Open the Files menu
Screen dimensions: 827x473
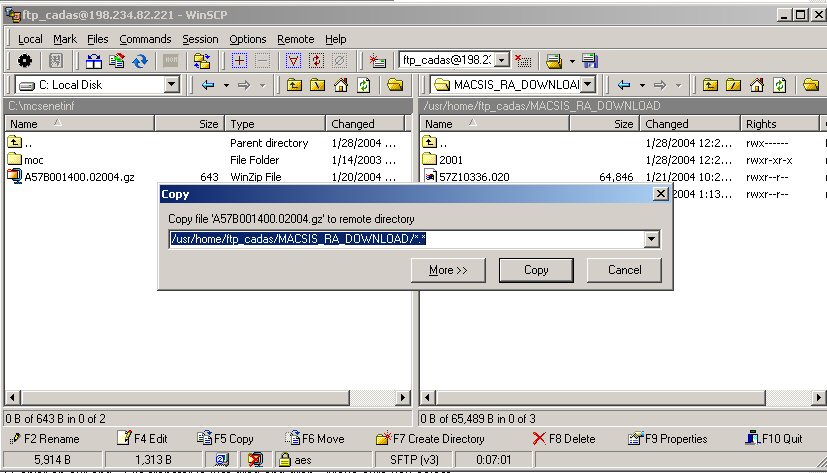[98, 39]
